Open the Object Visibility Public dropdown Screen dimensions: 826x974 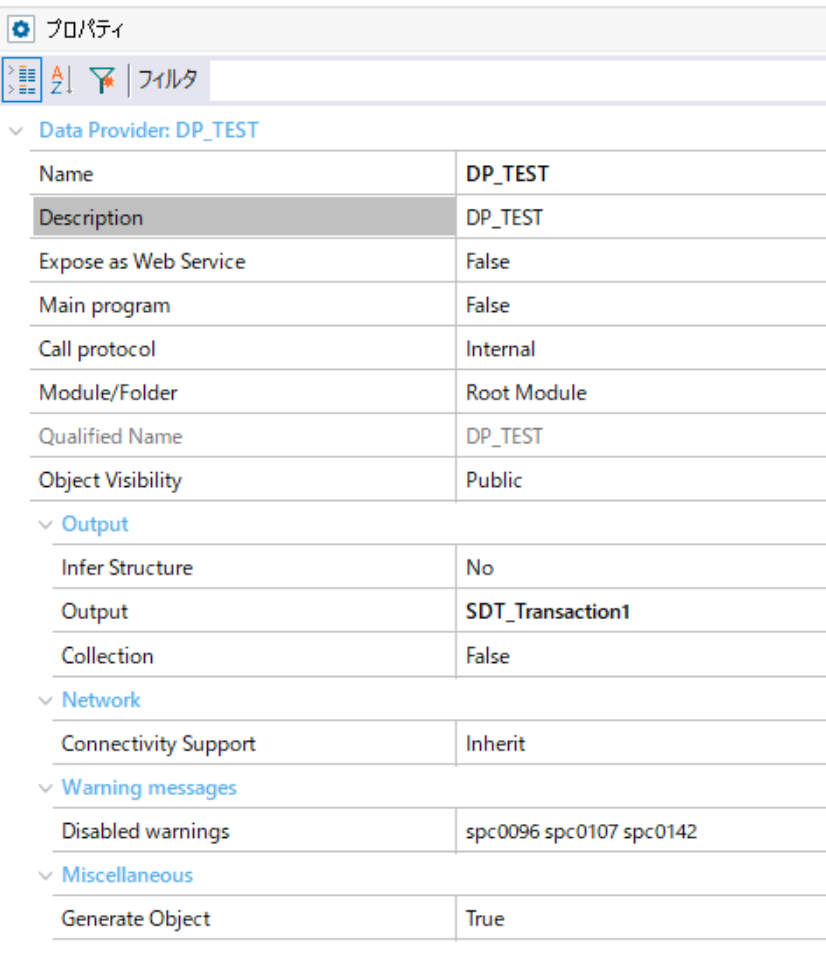click(642, 480)
